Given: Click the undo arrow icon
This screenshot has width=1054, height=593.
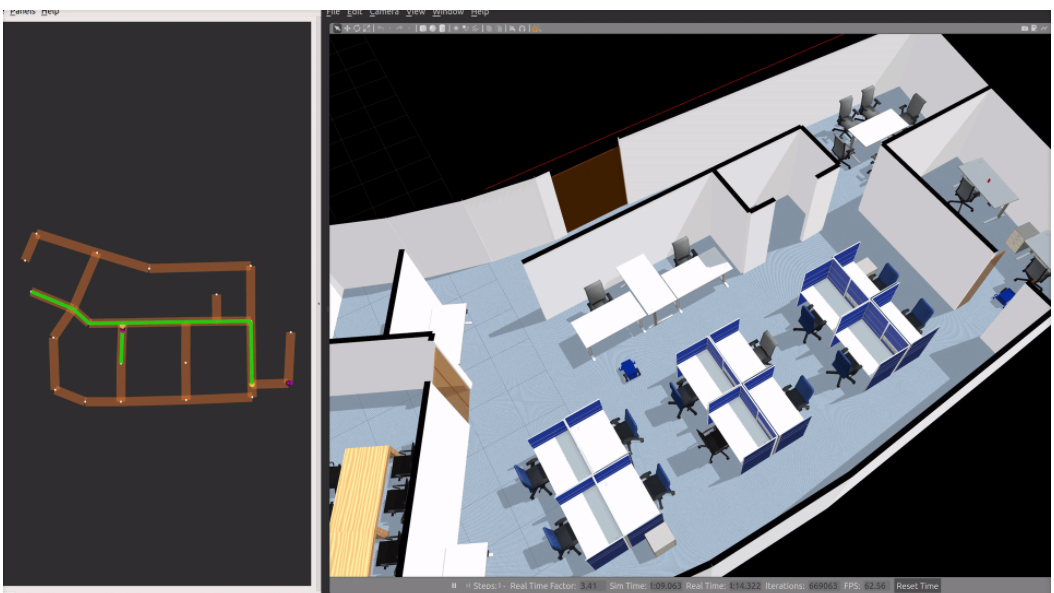Looking at the screenshot, I should [x=380, y=28].
